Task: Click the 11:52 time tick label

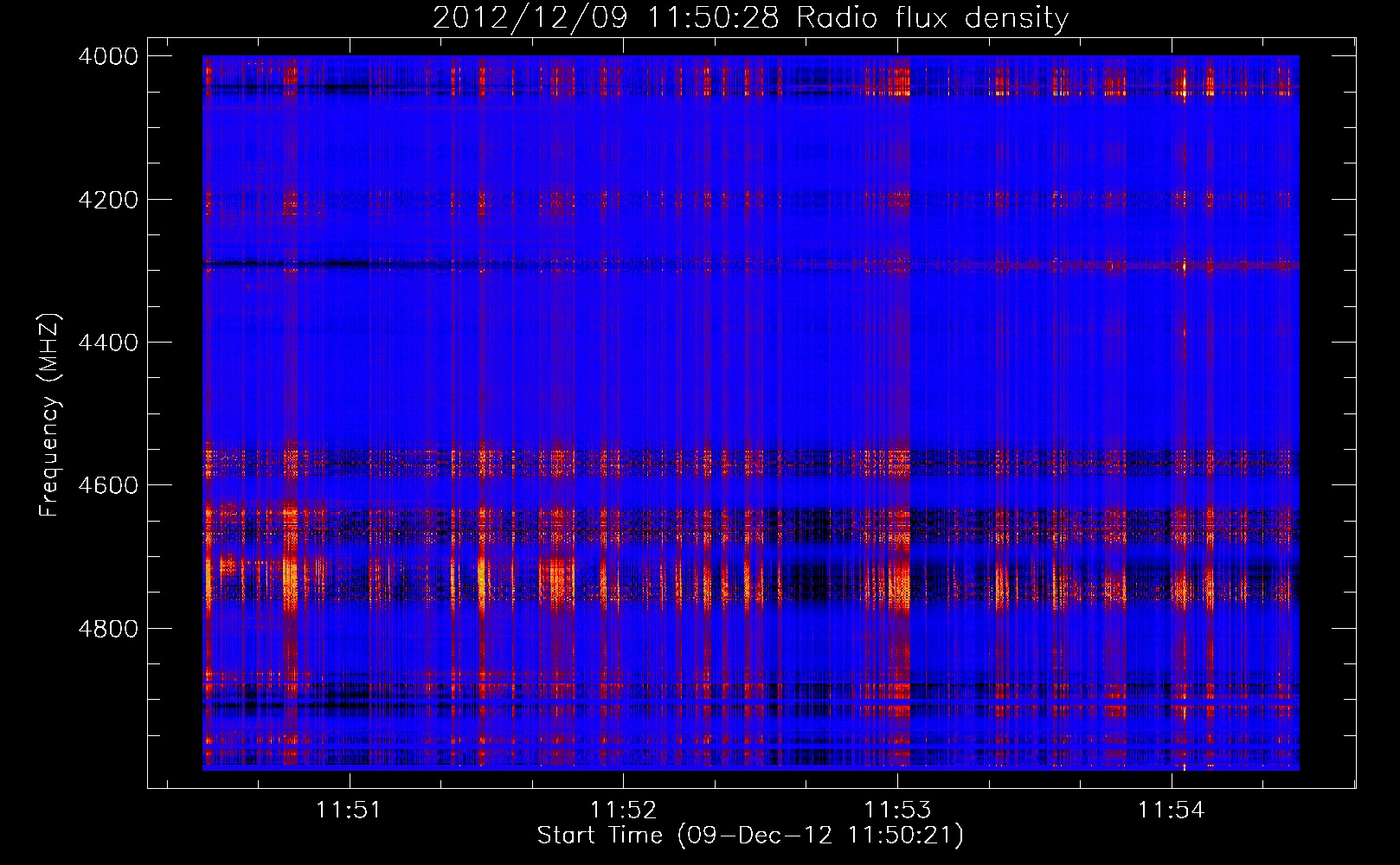Action: pos(623,811)
